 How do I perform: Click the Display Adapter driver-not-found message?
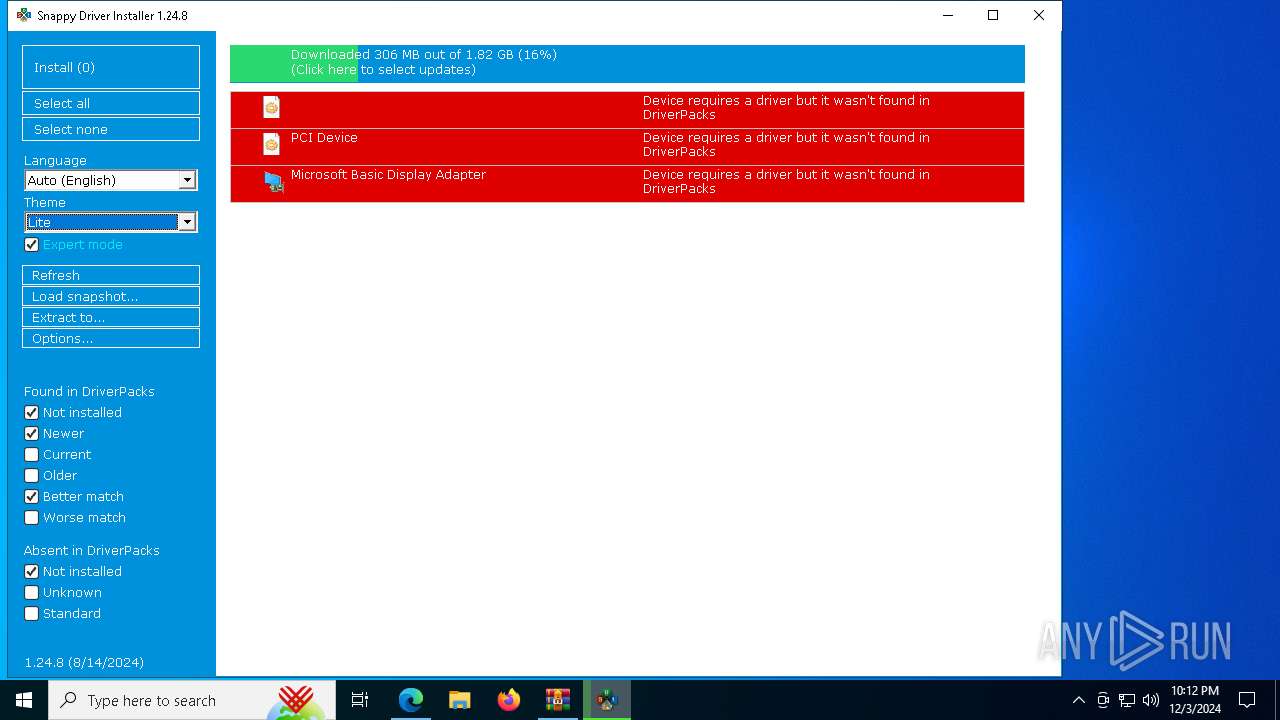(x=786, y=182)
